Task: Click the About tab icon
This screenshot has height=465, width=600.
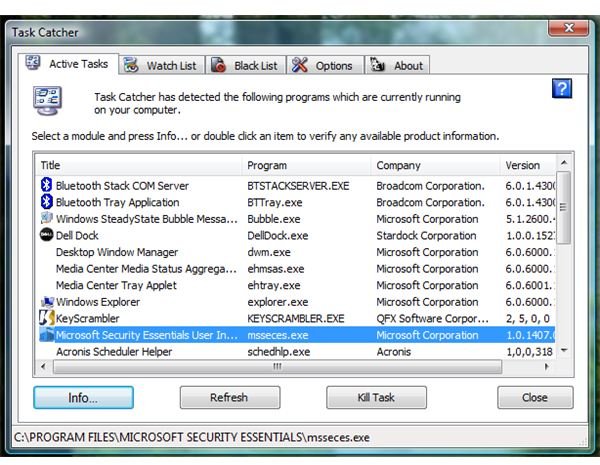Action: tap(377, 65)
